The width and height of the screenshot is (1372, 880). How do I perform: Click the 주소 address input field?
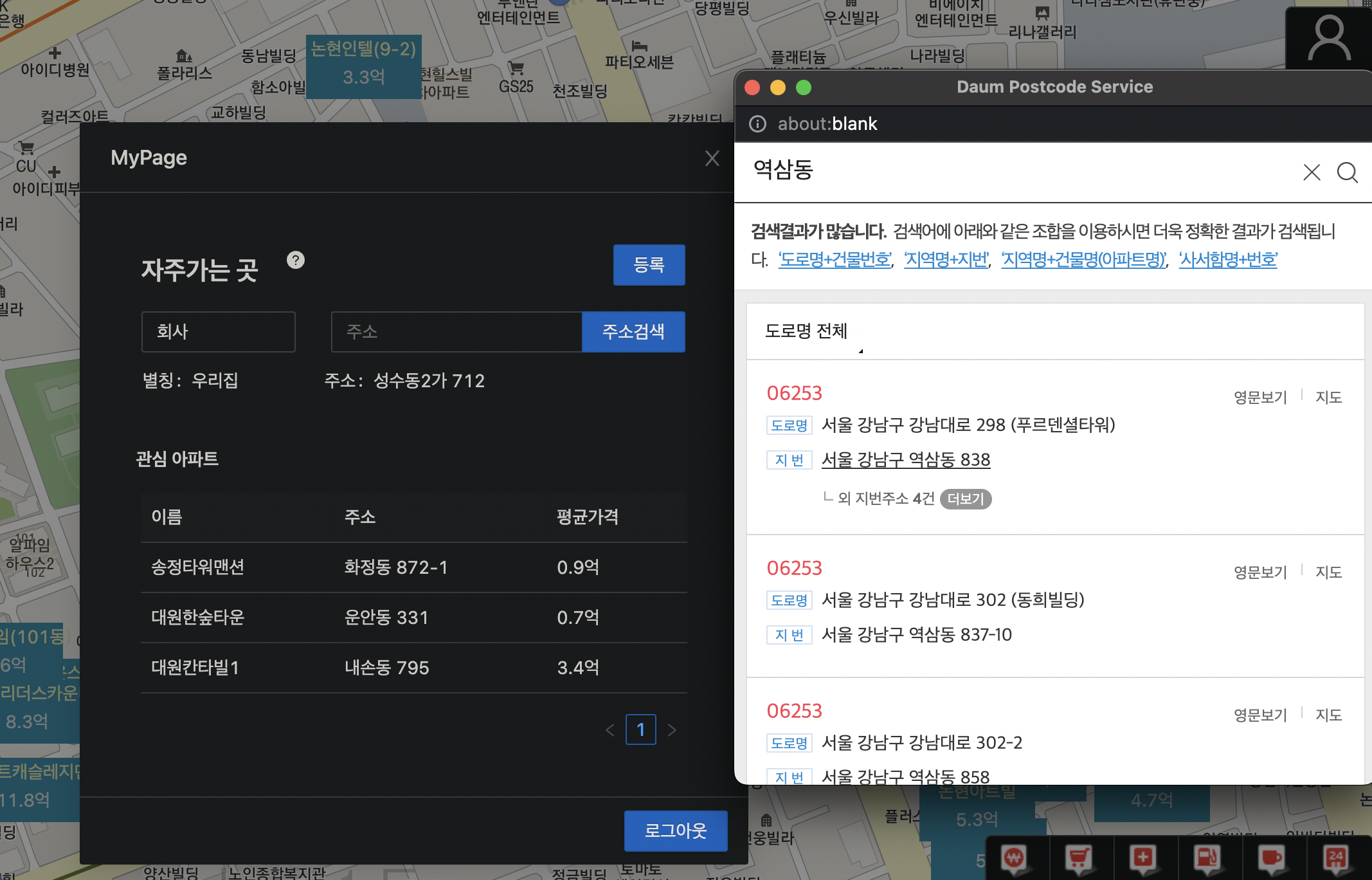tap(456, 332)
